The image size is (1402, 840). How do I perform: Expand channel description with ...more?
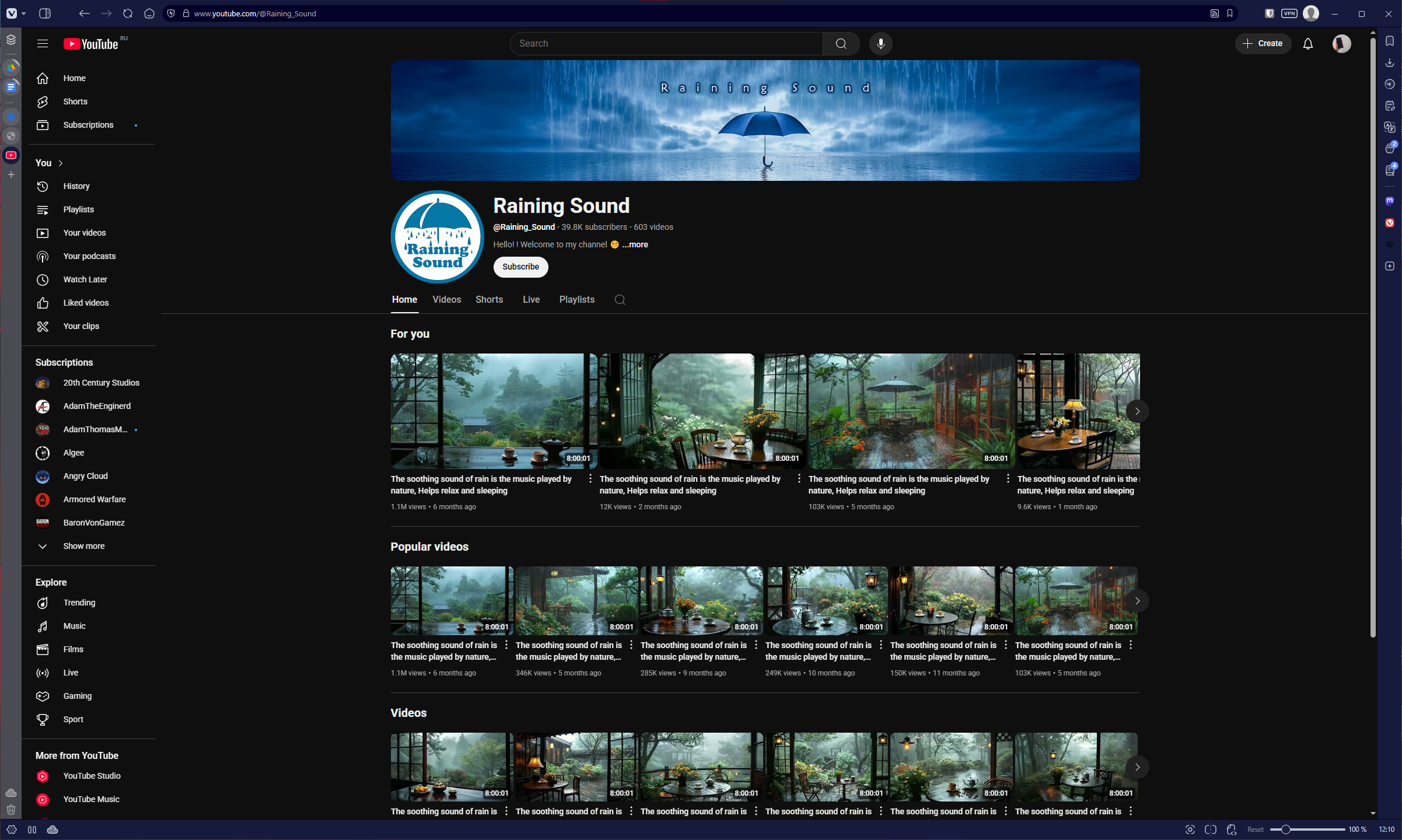coord(635,244)
